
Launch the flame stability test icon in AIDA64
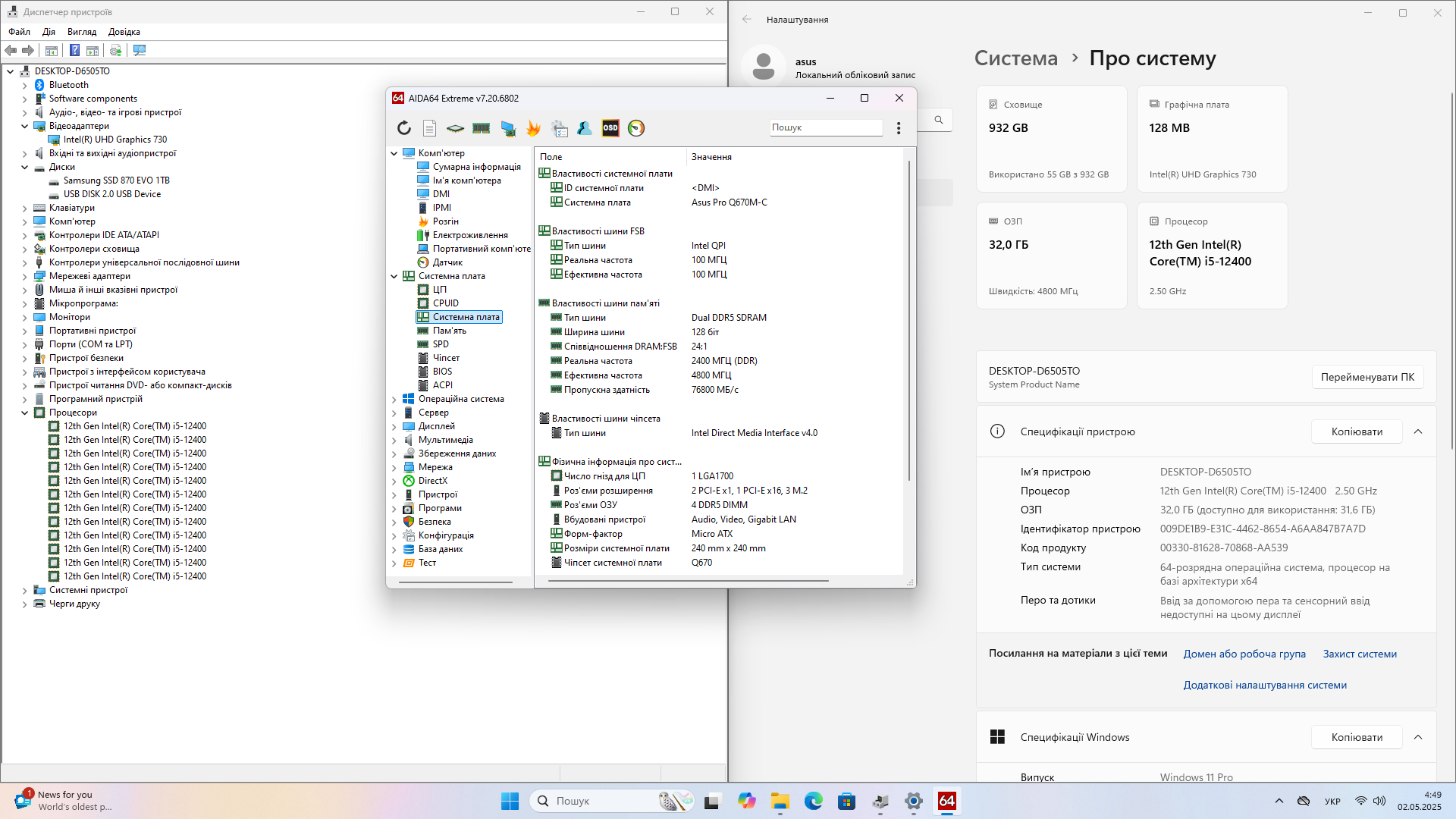[x=533, y=128]
